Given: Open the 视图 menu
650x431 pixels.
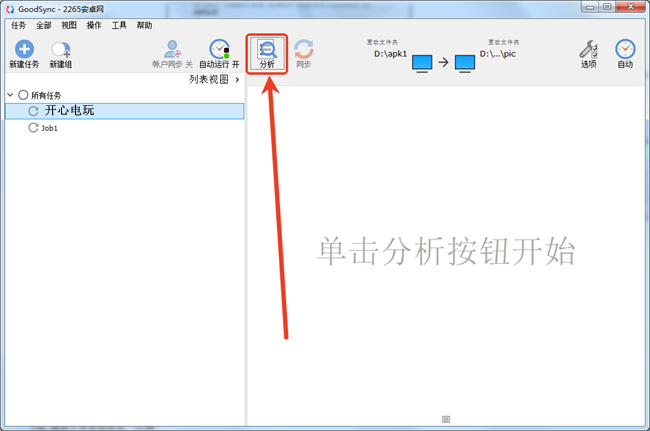Looking at the screenshot, I should pos(69,25).
